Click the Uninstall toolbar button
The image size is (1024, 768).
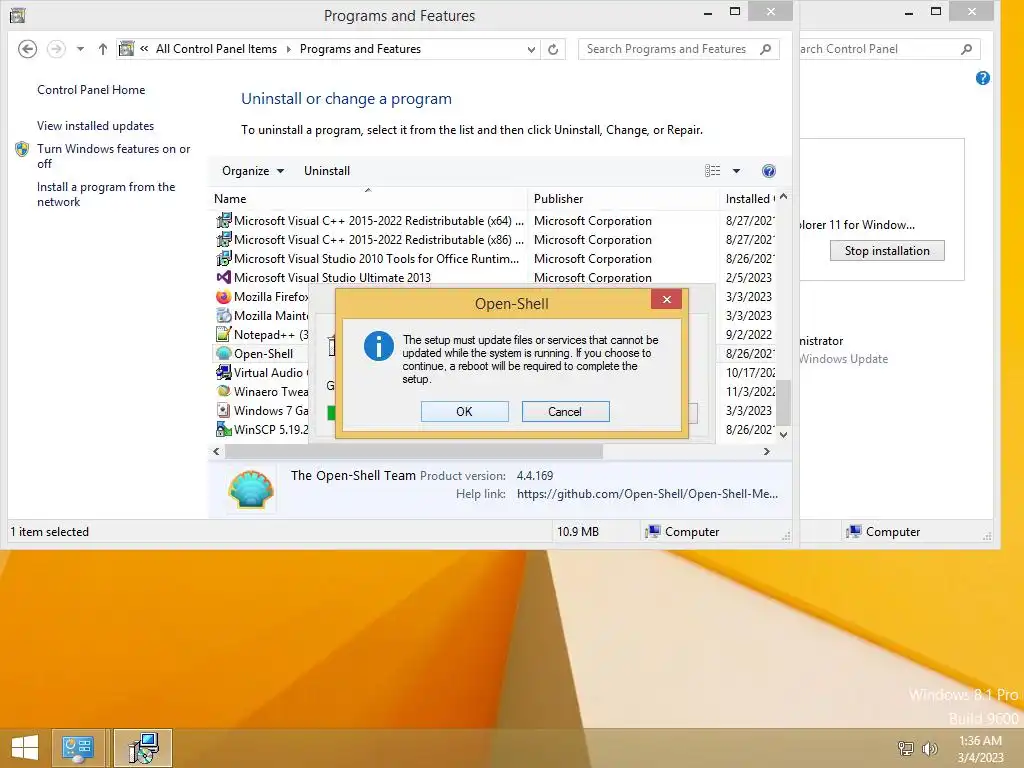pos(327,170)
